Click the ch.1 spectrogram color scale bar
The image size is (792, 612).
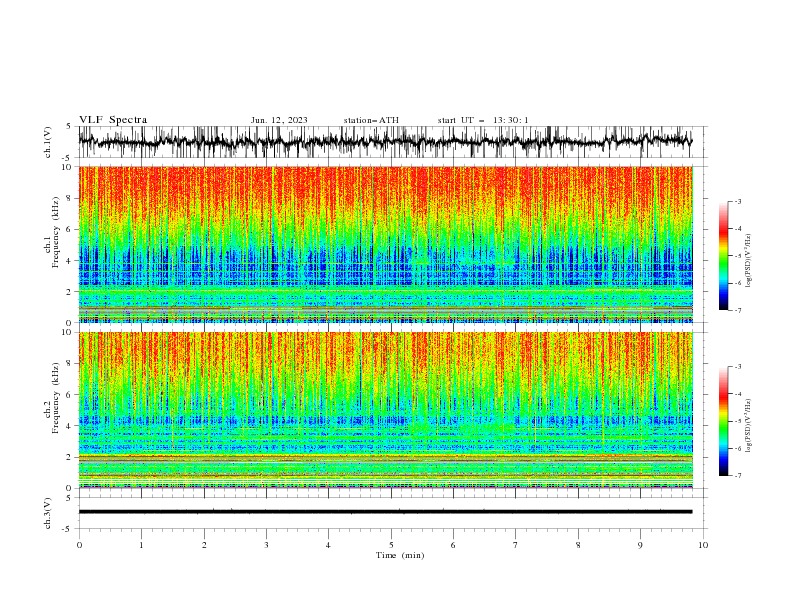tap(724, 255)
